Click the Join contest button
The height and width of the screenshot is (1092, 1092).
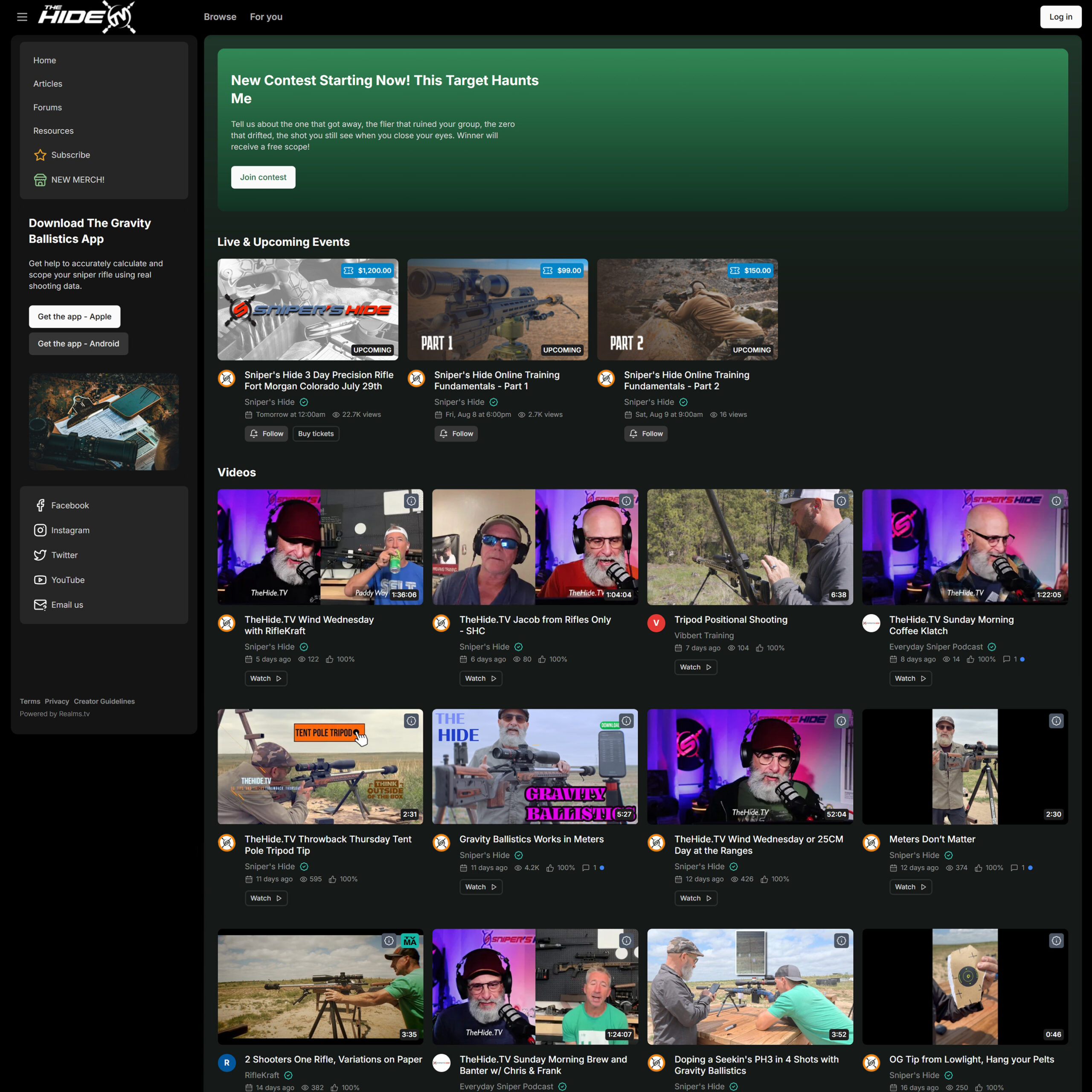pyautogui.click(x=263, y=177)
